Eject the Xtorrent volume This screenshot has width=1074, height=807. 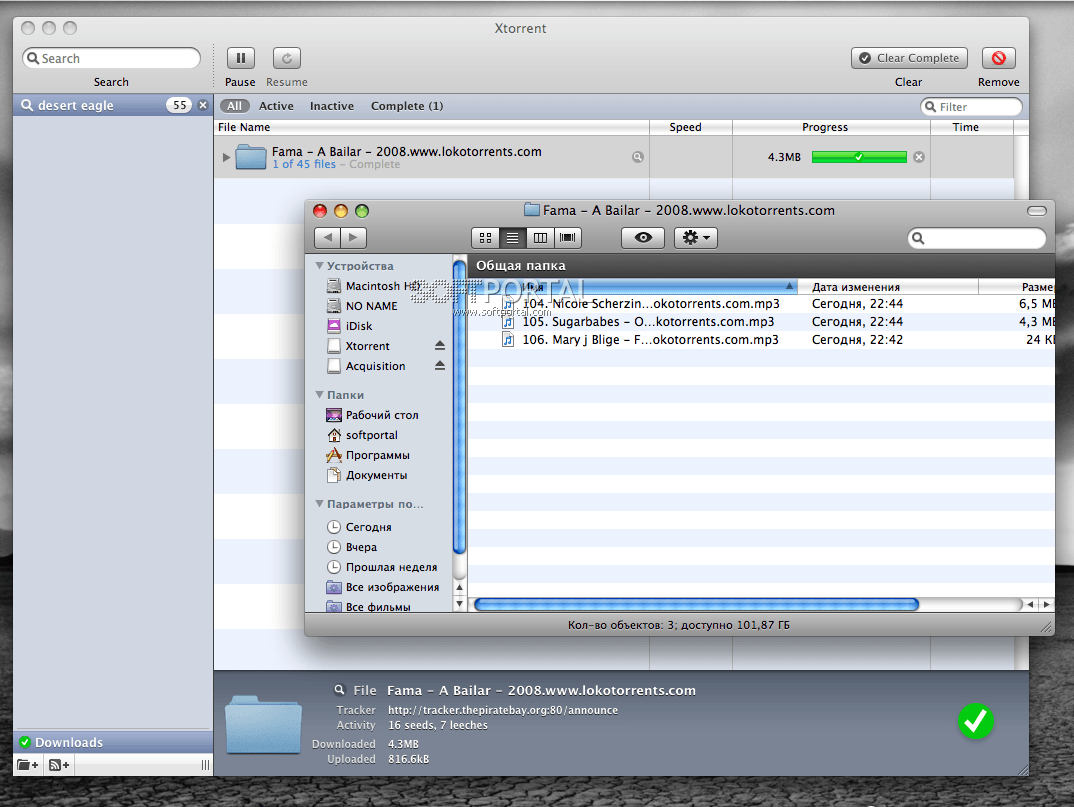[x=440, y=346]
